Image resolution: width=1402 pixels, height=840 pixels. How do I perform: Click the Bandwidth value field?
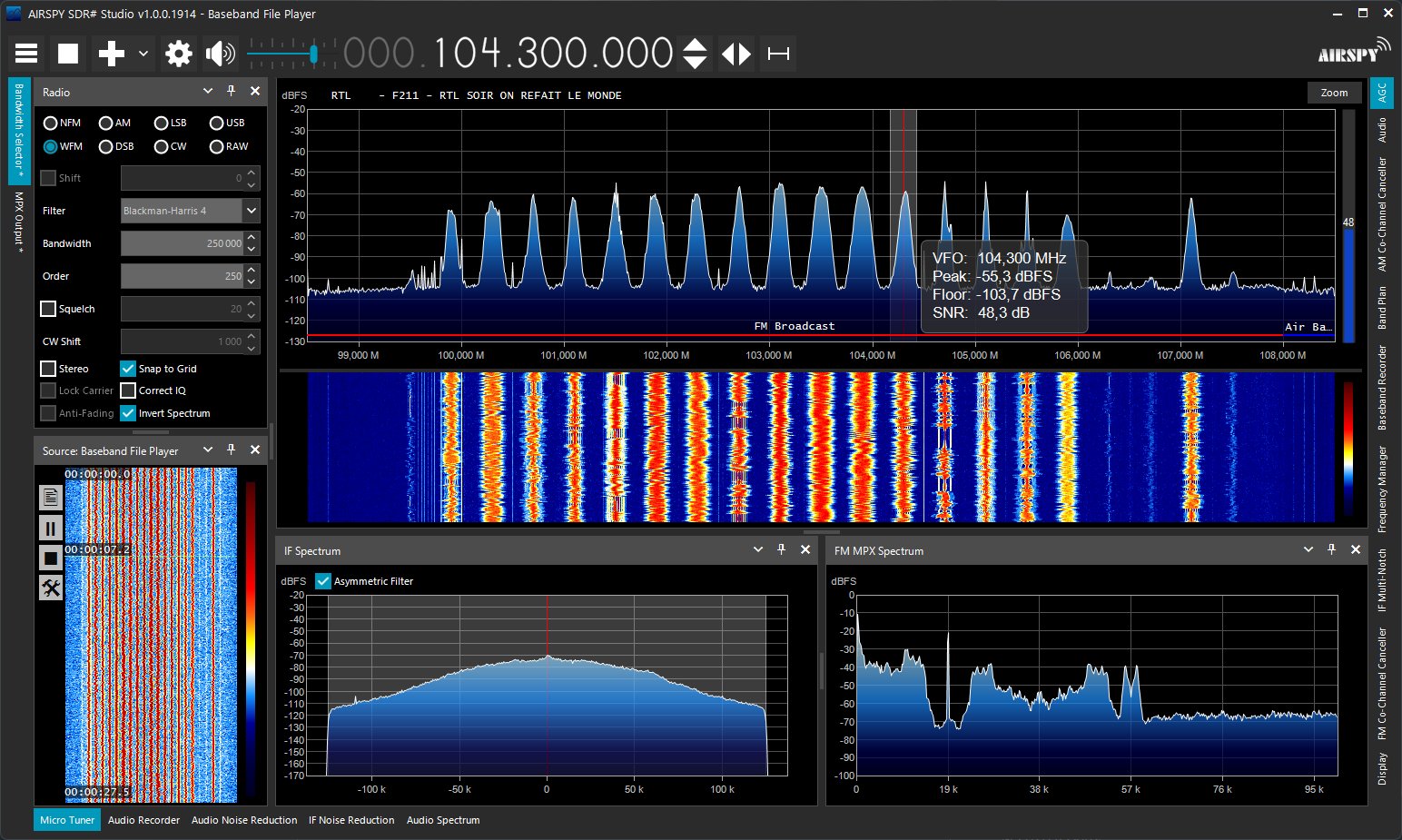coord(183,243)
